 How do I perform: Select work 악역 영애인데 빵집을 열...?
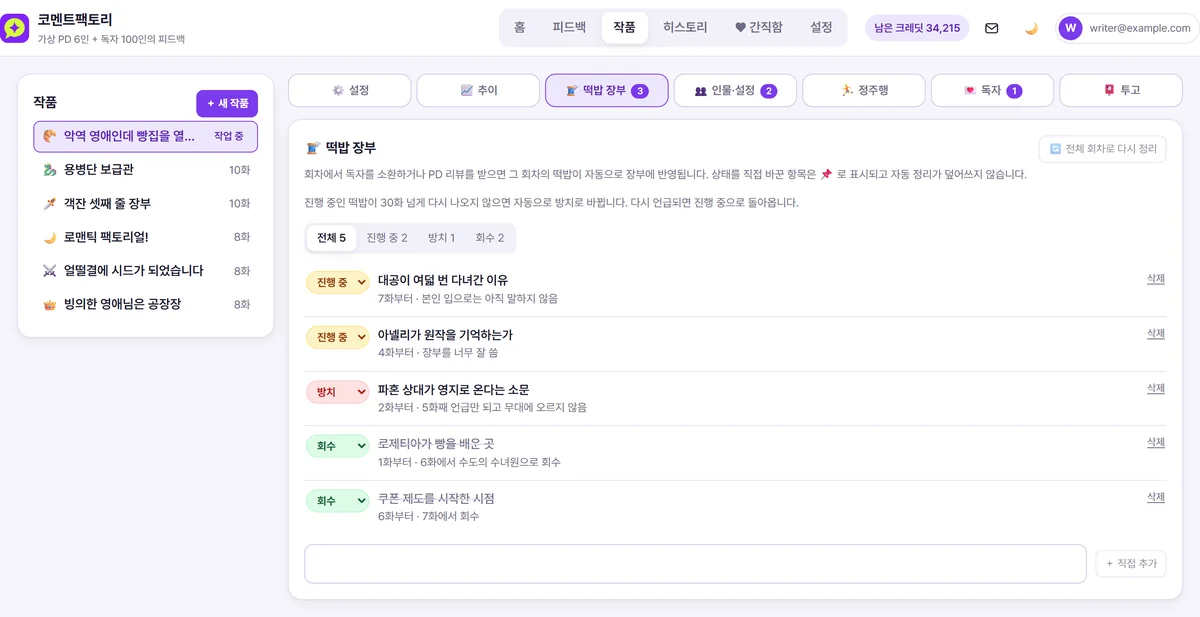(x=145, y=136)
